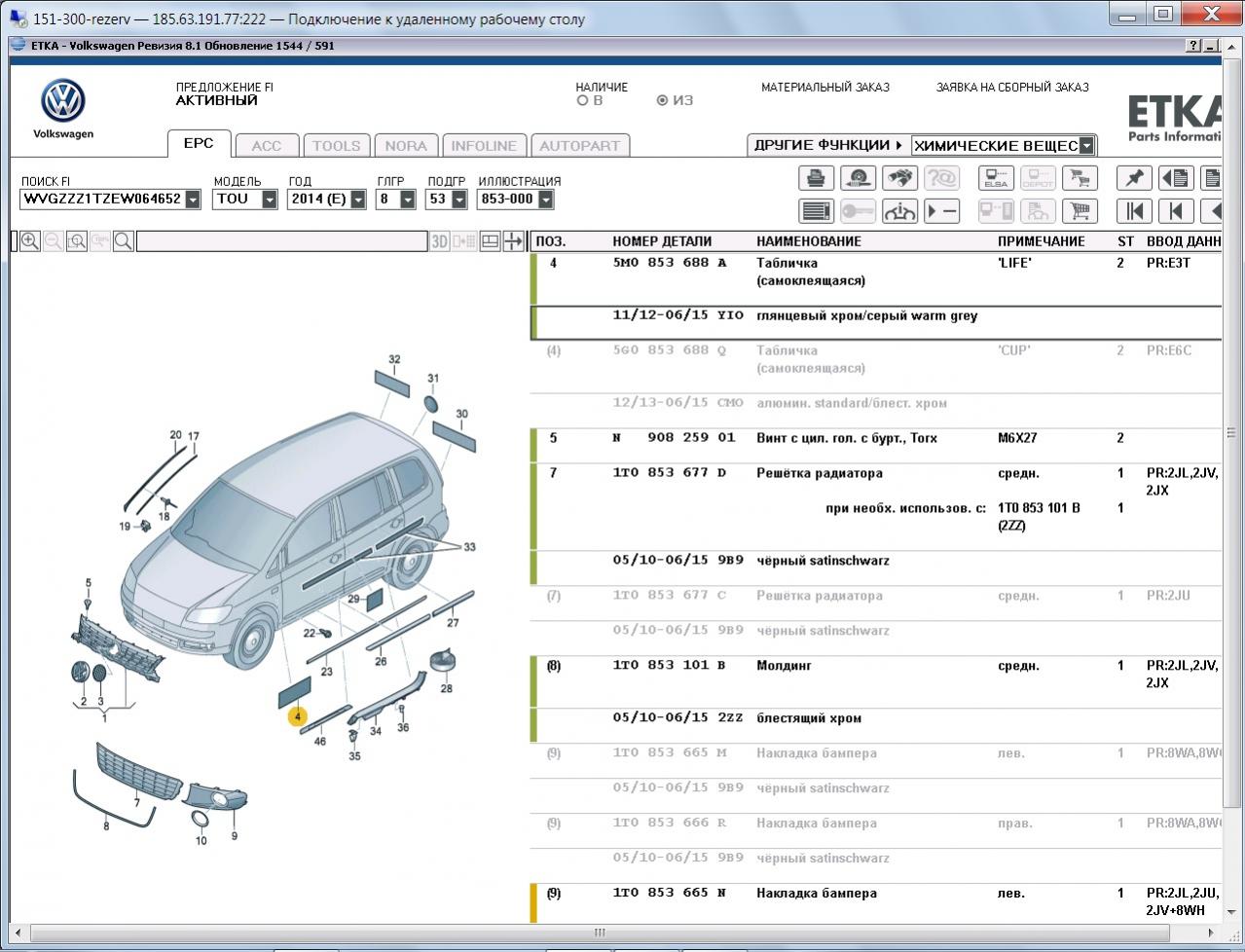This screenshot has height=952, width=1245.
Task: Click the zoom in magnifier icon
Action: [30, 241]
